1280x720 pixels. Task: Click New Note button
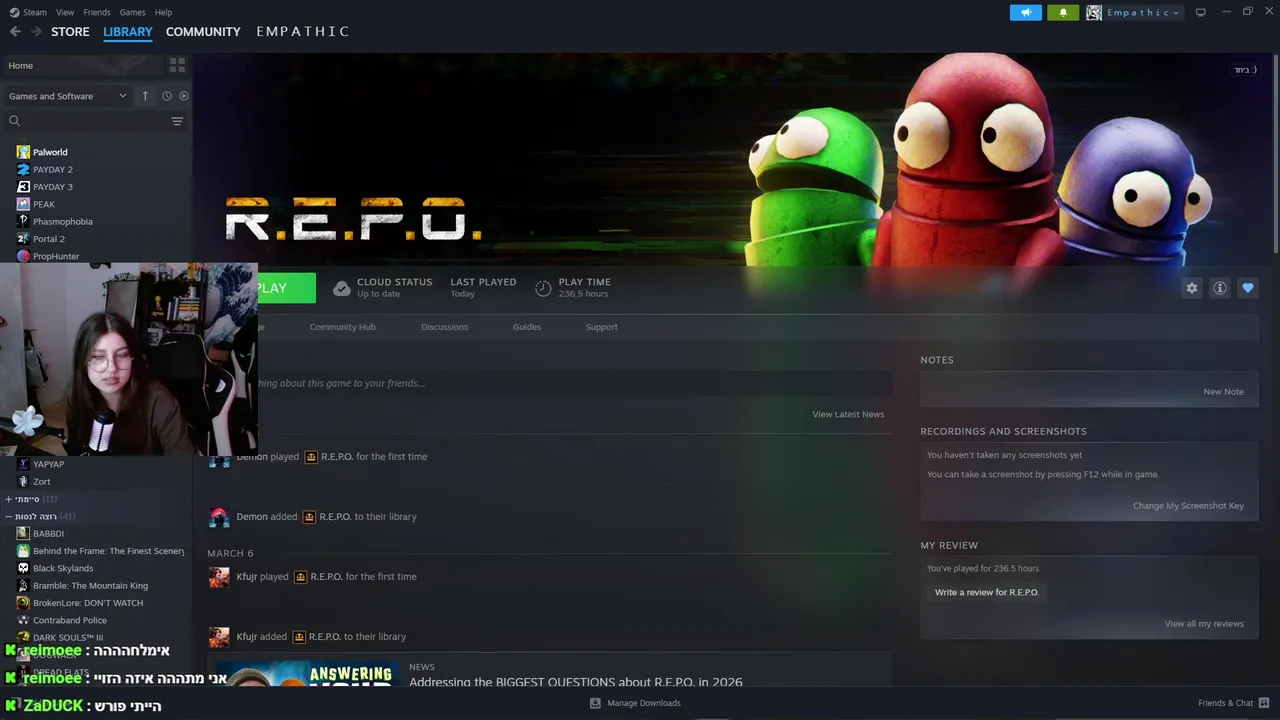pyautogui.click(x=1223, y=392)
